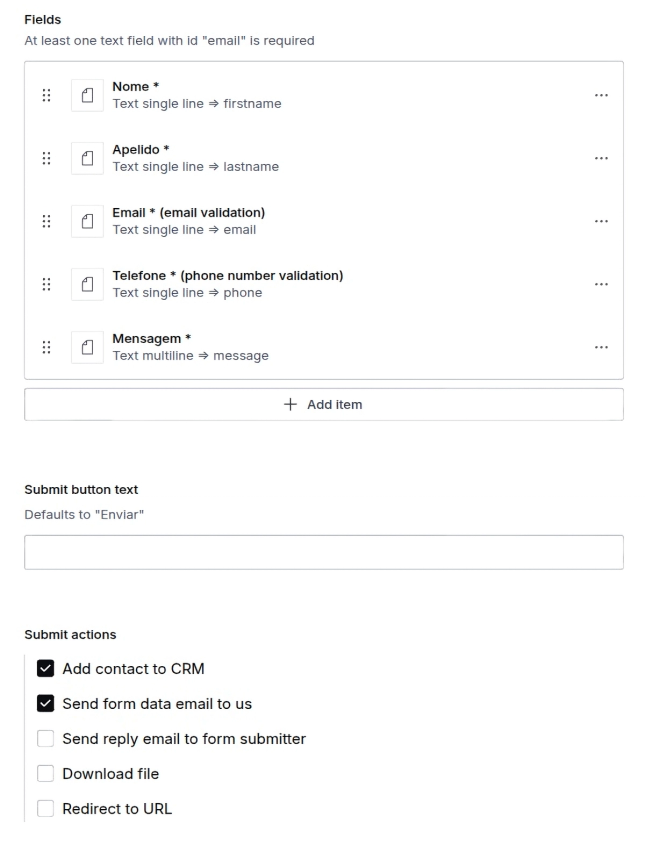The height and width of the screenshot is (845, 645).
Task: Check the Download file option
Action: [45, 774]
